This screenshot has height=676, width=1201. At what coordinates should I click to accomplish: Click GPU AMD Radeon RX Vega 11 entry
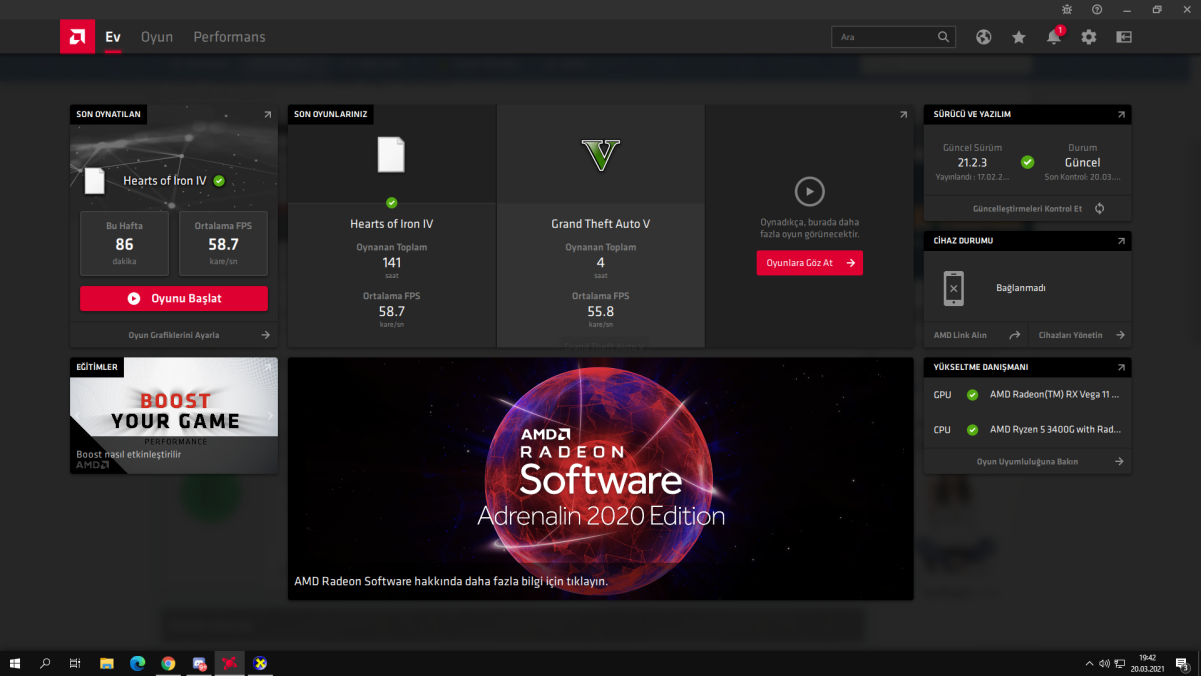[x=1028, y=395]
